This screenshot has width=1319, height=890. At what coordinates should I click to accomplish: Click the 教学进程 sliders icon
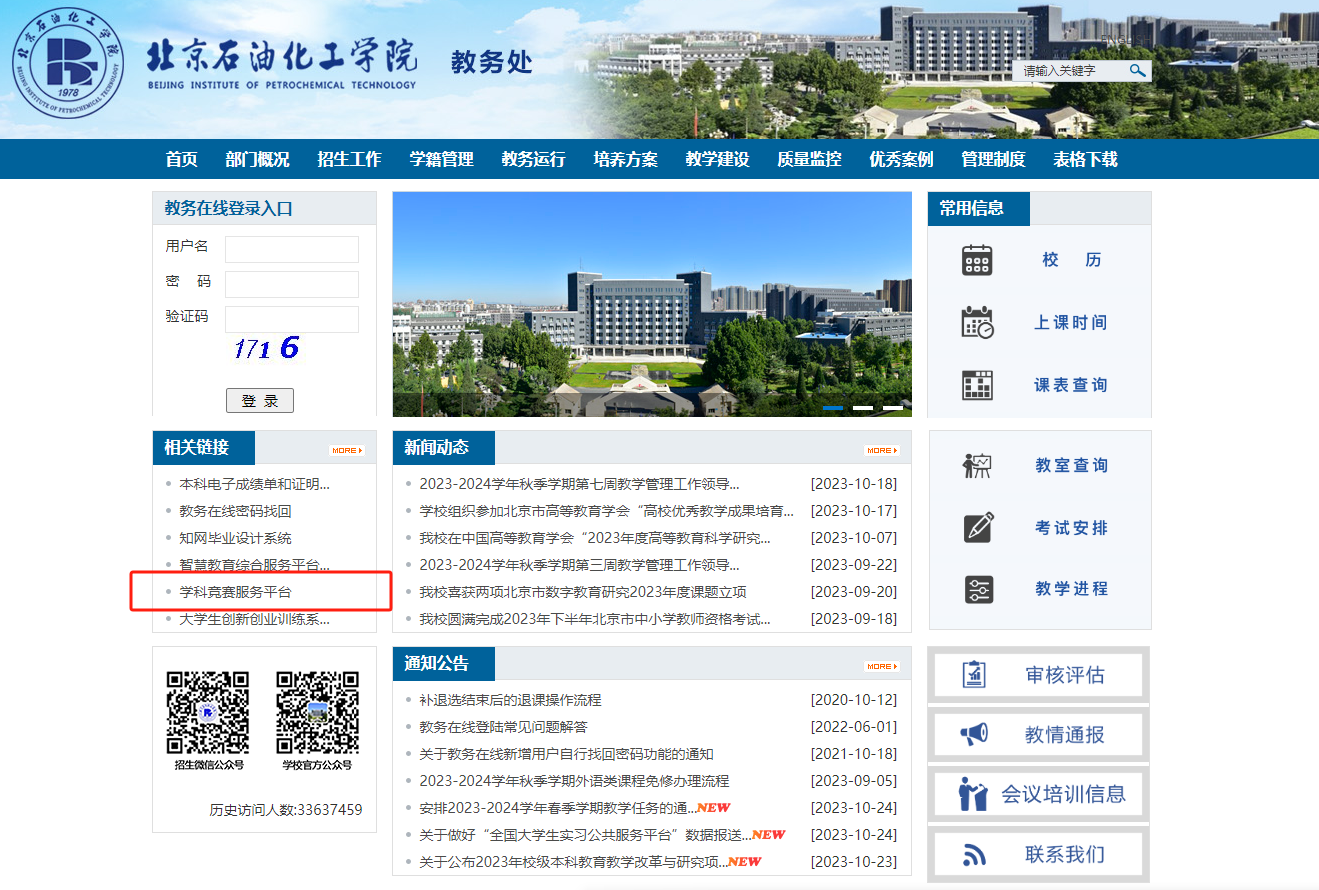[978, 590]
